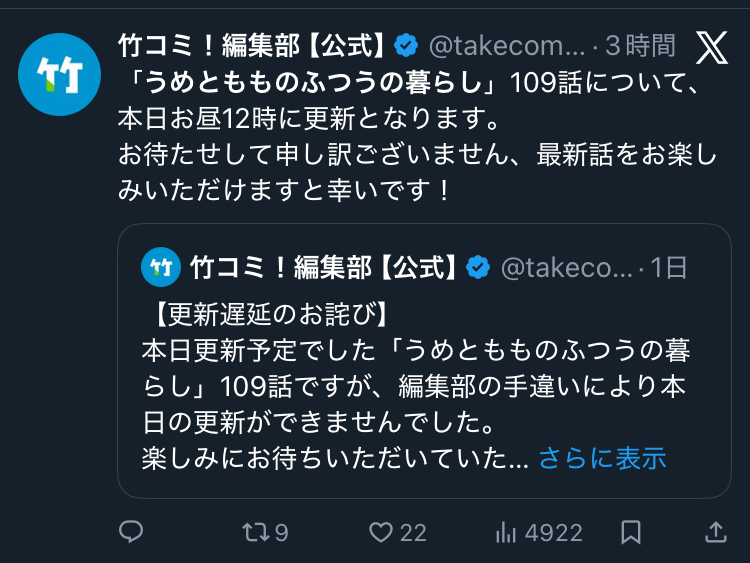Open quoted author's @takeco... handle
The image size is (750, 563).
566,267
